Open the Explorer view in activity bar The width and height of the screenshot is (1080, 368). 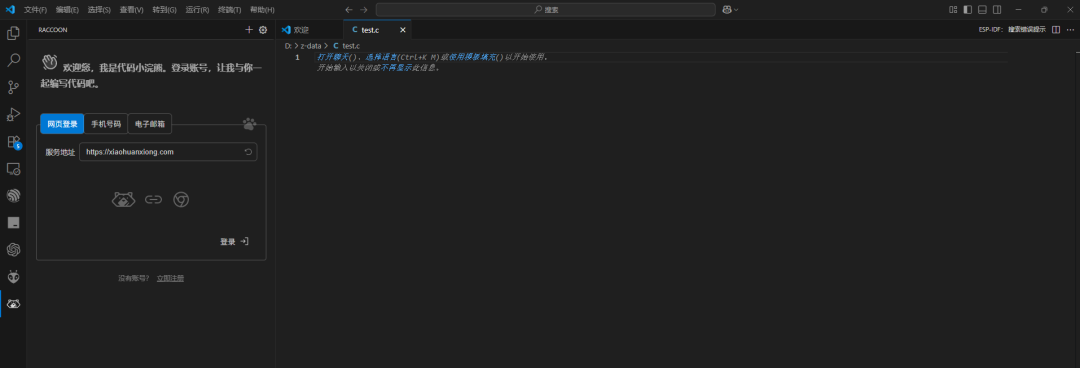[x=13, y=33]
